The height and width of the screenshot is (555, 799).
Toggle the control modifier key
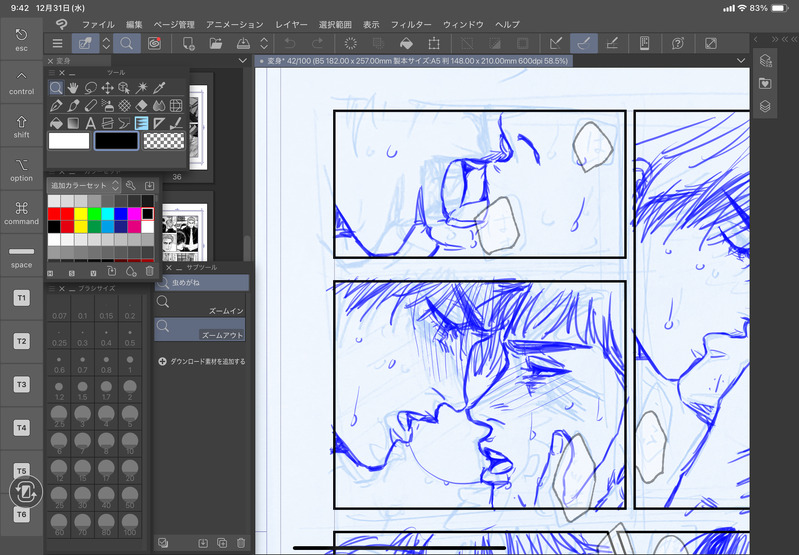tap(21, 83)
